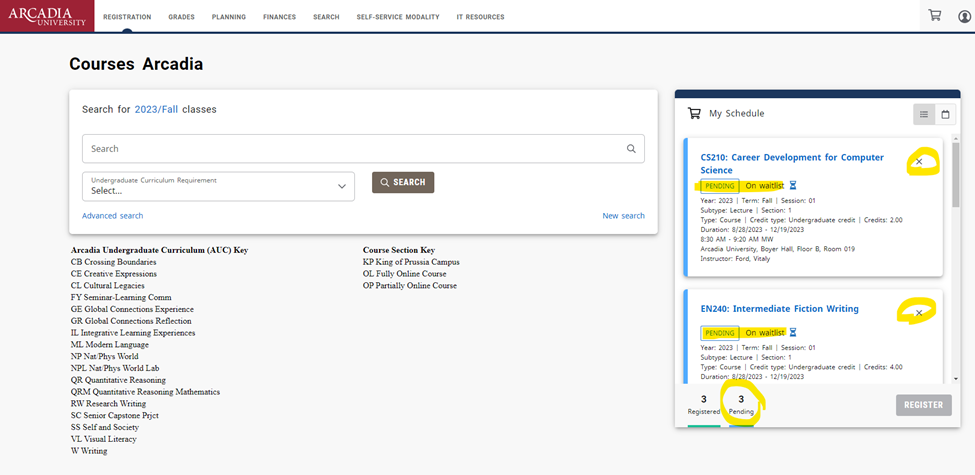Viewport: 975px width, 475px height.
Task: Click 'SC Senior Capstone Prjct' entry
Action: click(114, 415)
